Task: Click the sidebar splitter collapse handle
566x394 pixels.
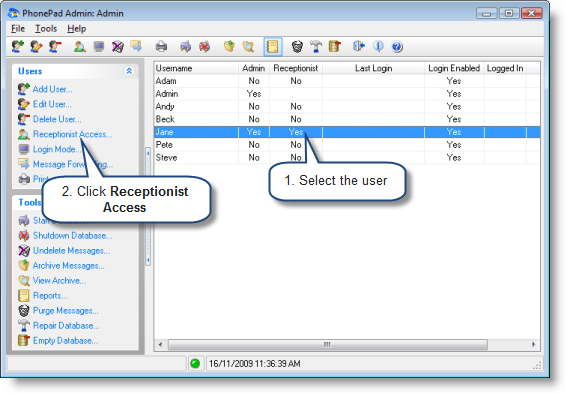Action: pyautogui.click(x=148, y=206)
